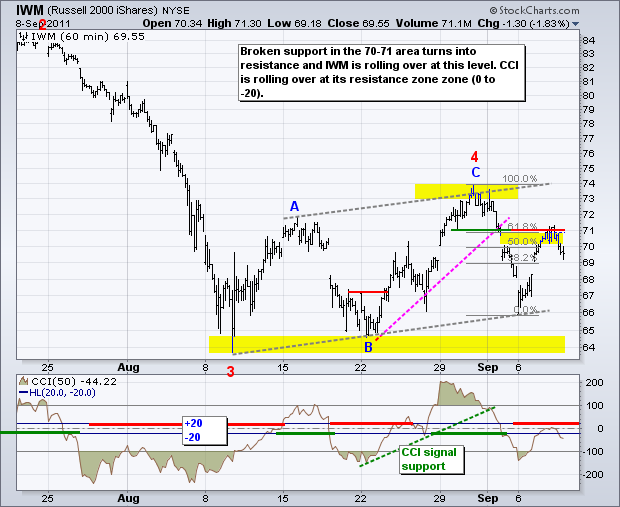Viewport: 620px width, 507px height.
Task: Click the Broken support annotation text box
Action: pos(382,73)
